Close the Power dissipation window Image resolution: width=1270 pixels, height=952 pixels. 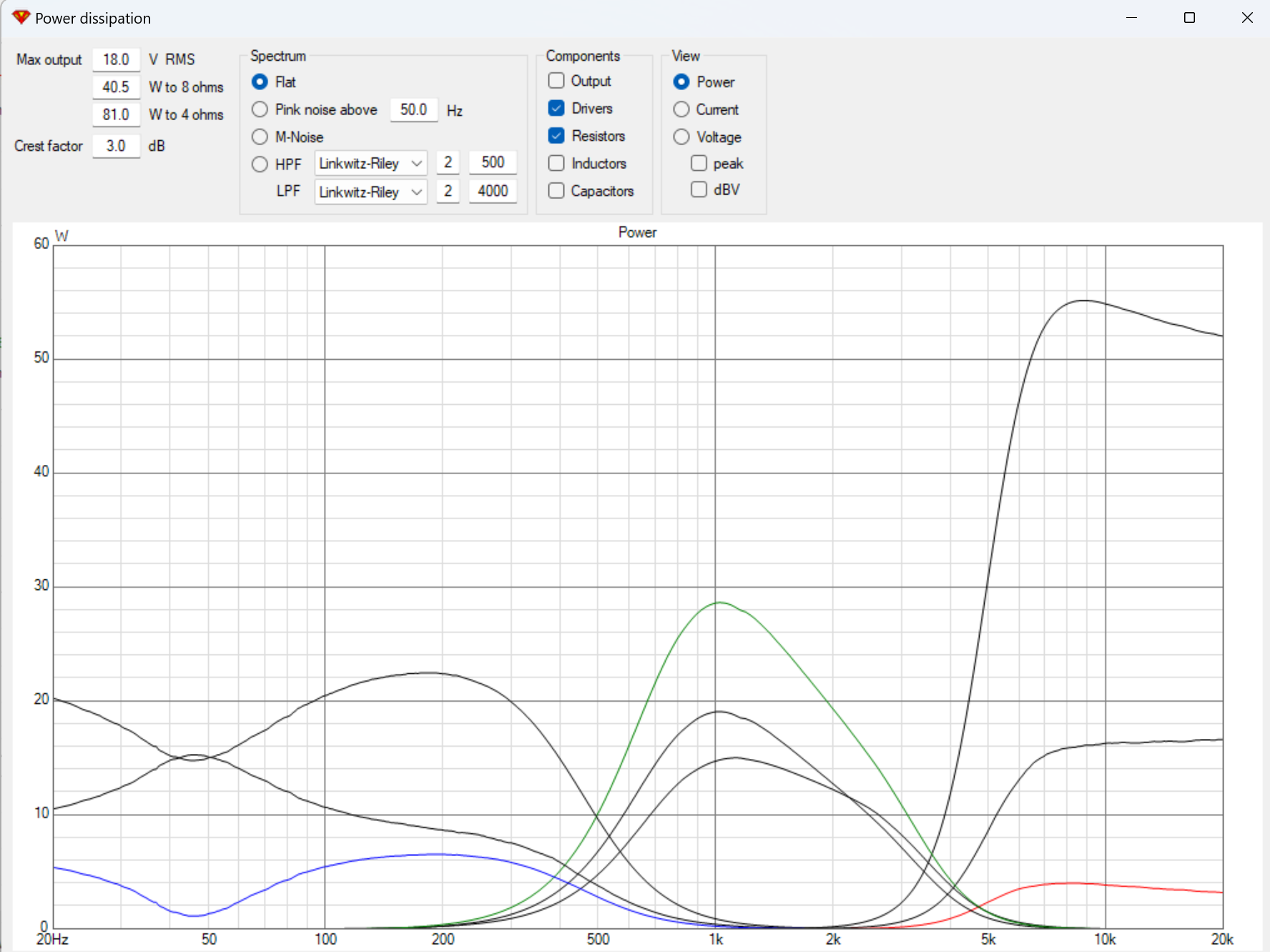pyautogui.click(x=1247, y=18)
